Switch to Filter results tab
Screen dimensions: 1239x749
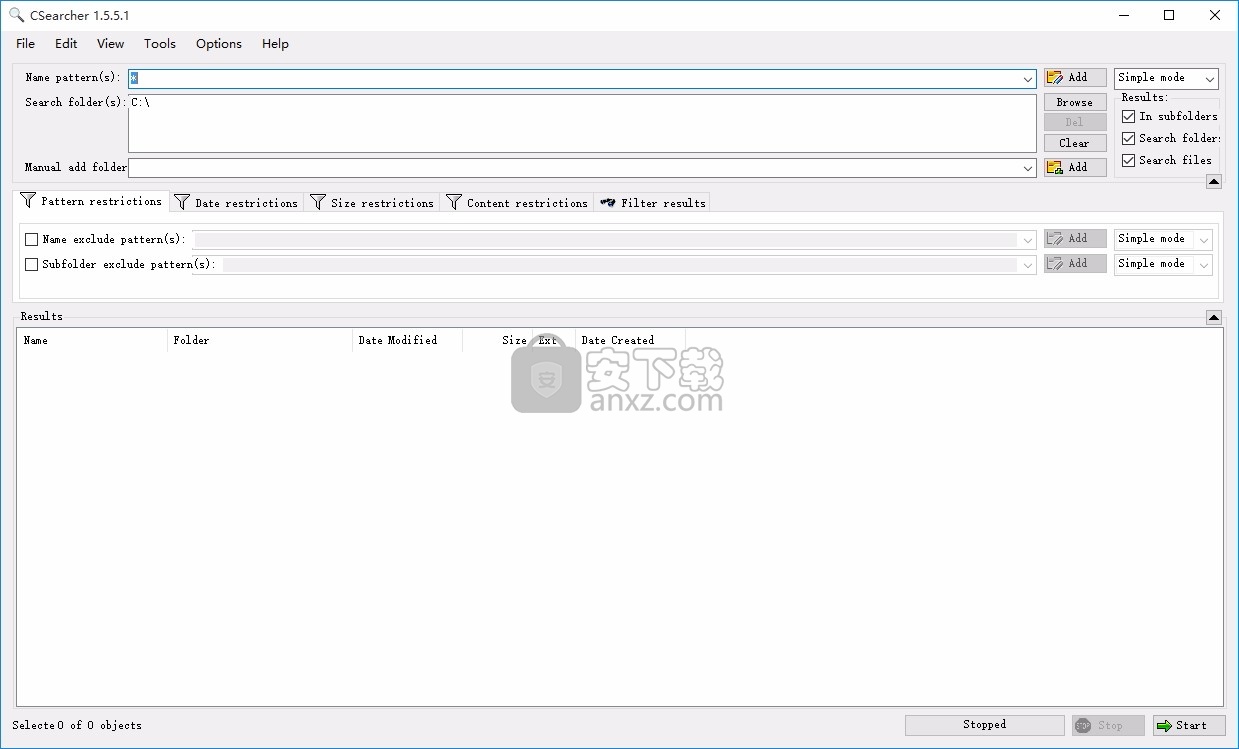pos(652,202)
